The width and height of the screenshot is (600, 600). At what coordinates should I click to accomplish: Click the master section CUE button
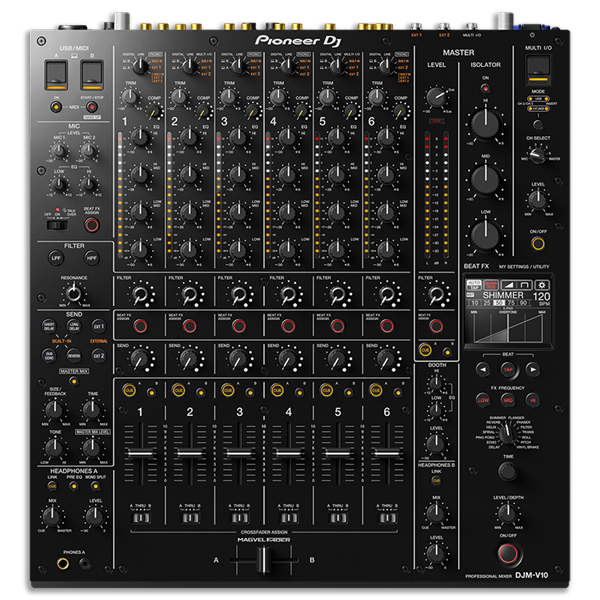pos(425,350)
